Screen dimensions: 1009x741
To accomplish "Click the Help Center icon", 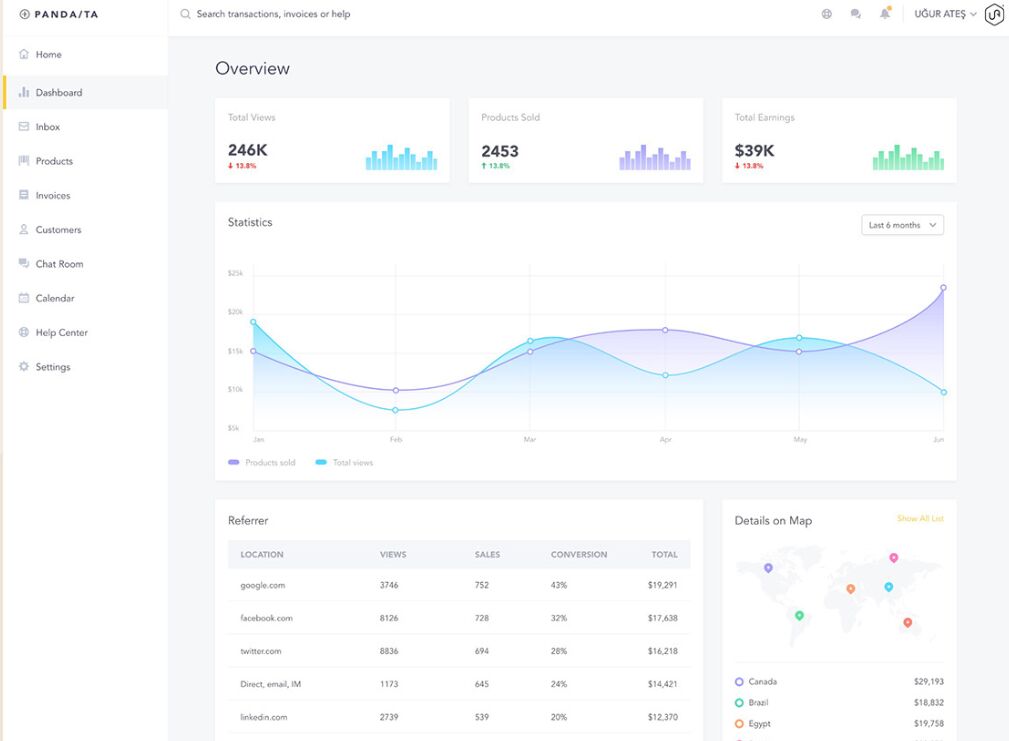I will 23,332.
